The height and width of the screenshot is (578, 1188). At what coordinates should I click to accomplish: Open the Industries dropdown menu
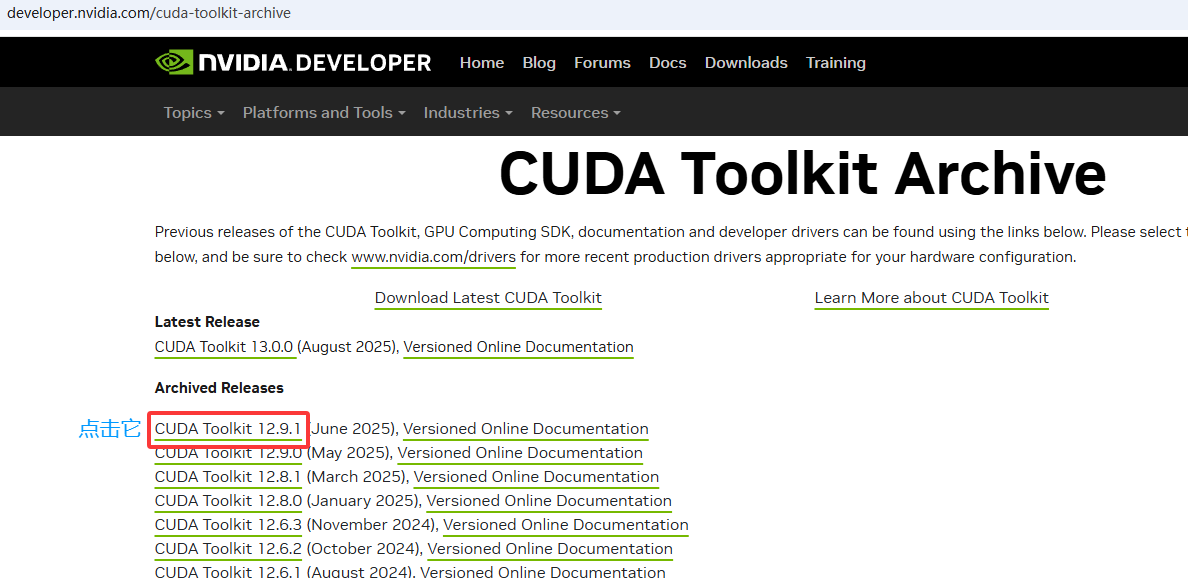click(468, 112)
